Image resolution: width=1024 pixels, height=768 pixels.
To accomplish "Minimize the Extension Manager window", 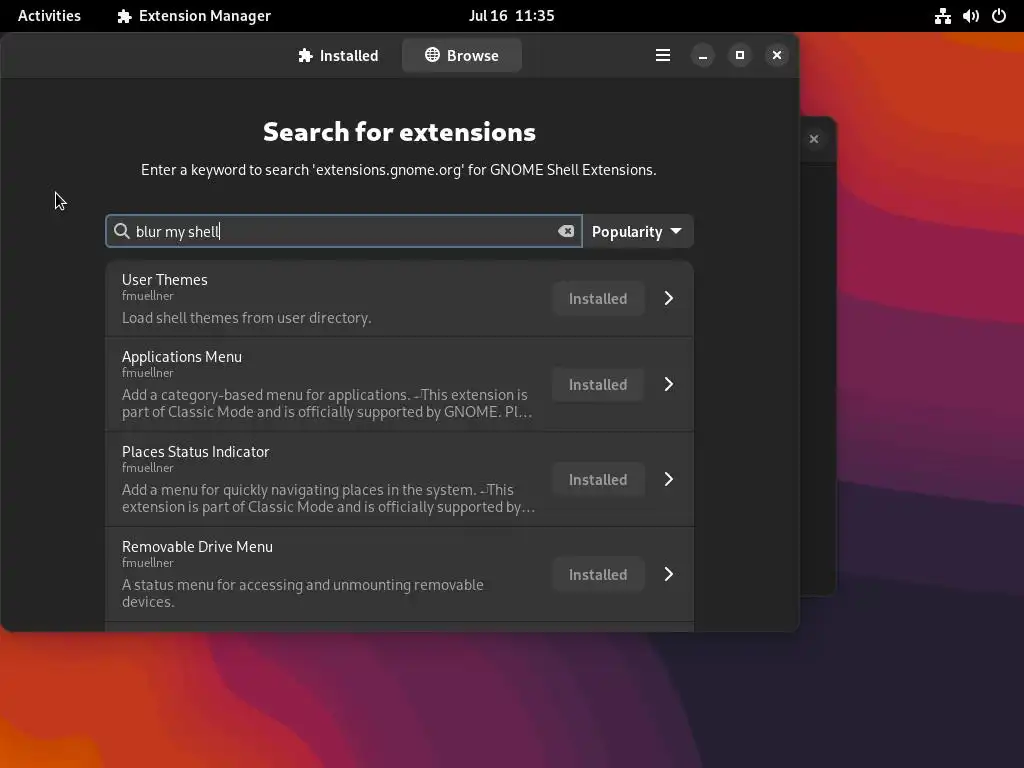I will pos(703,56).
